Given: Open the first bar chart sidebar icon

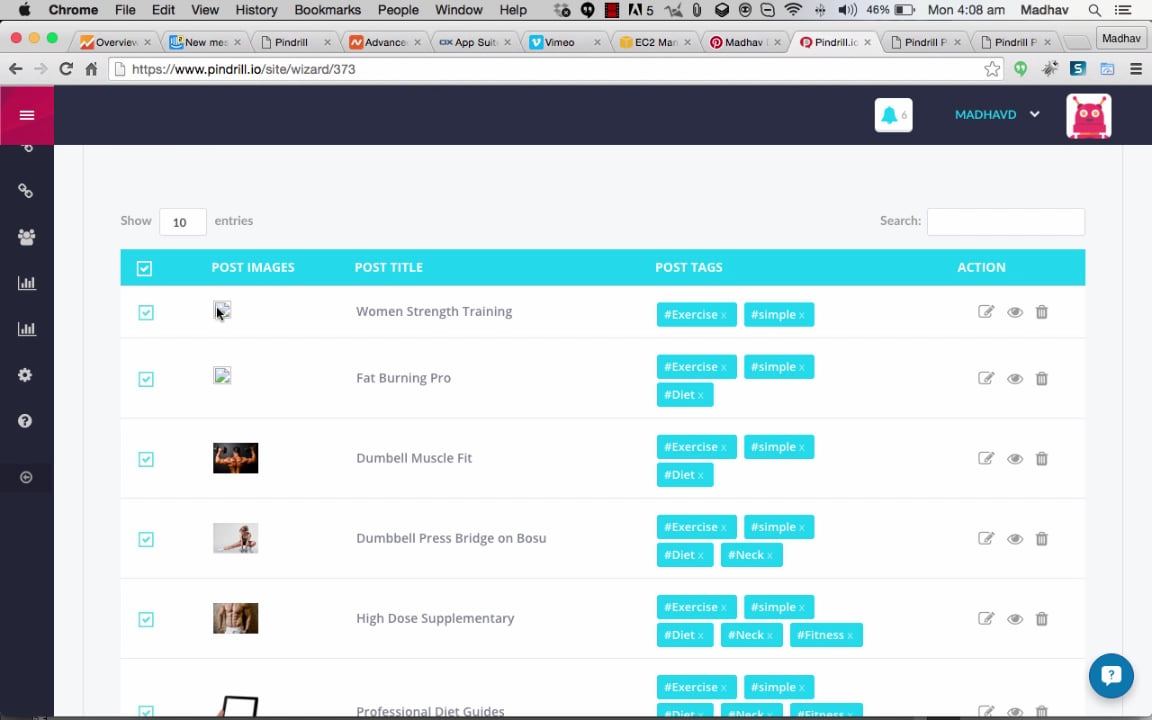Looking at the screenshot, I should pyautogui.click(x=26, y=283).
